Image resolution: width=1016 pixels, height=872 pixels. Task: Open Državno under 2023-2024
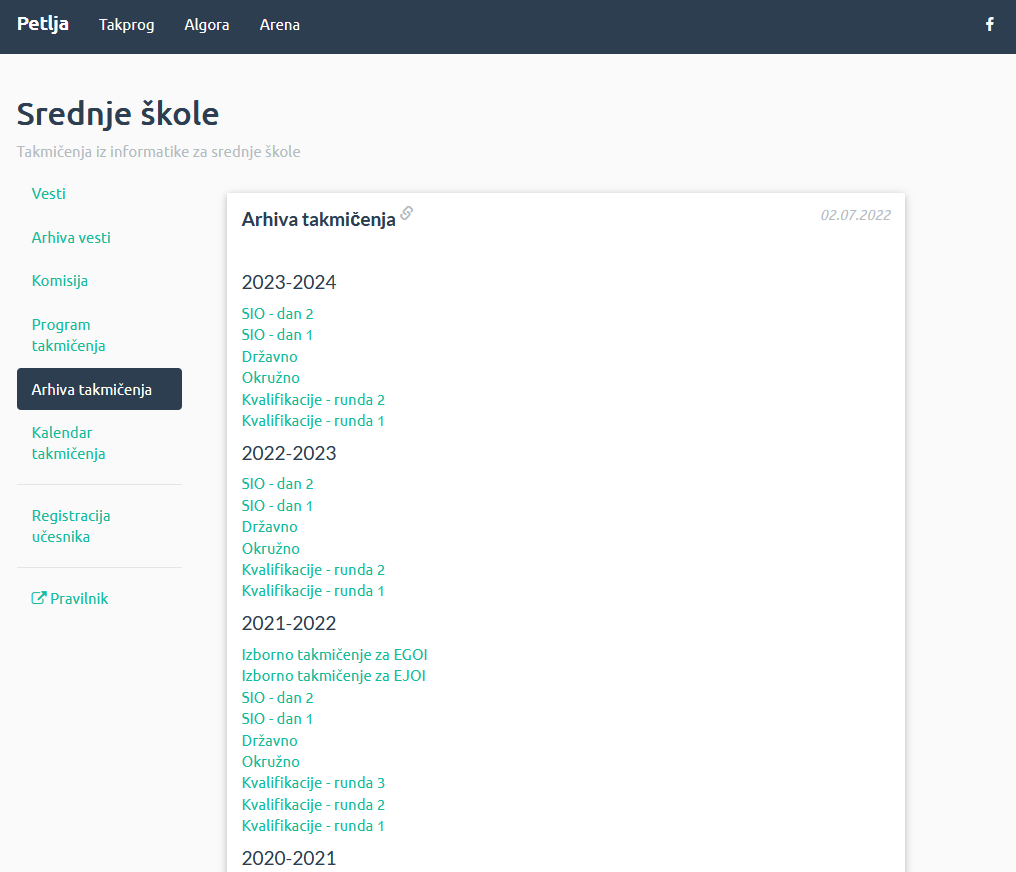click(x=269, y=357)
